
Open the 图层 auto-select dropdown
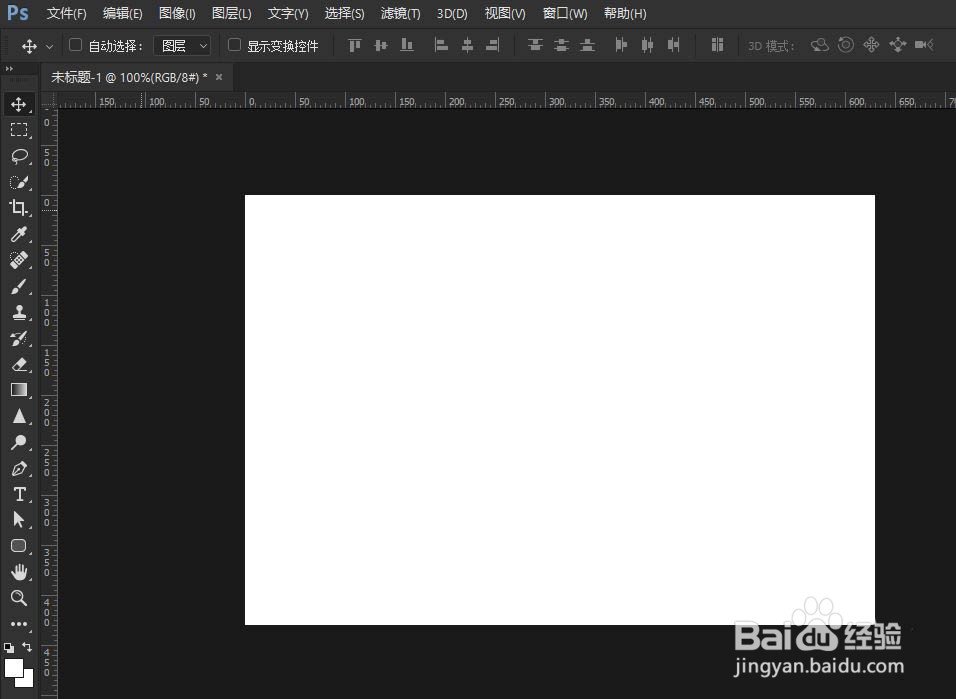182,46
